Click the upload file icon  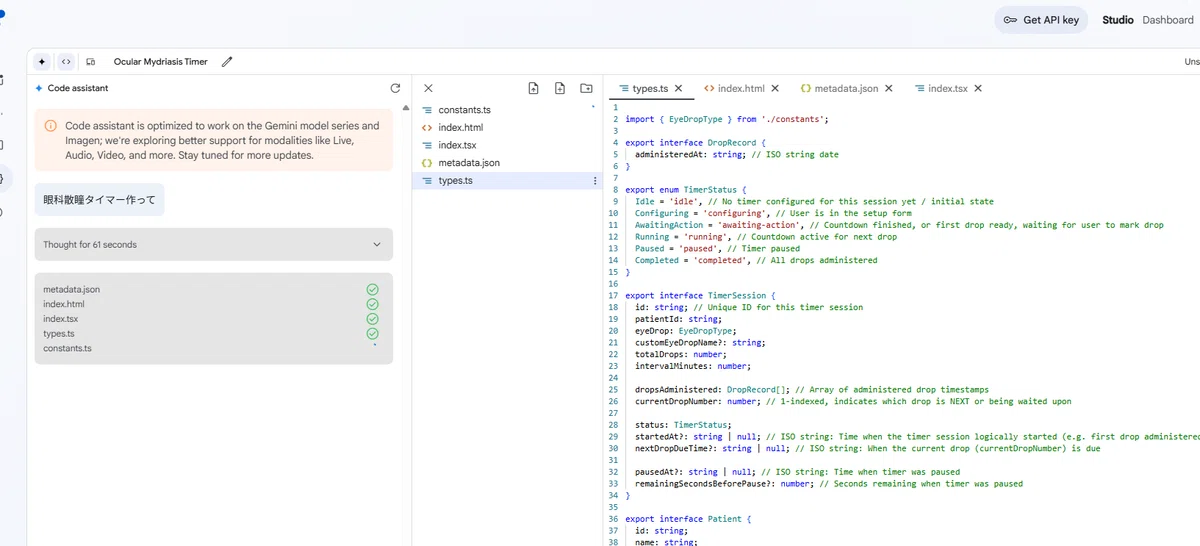(534, 88)
